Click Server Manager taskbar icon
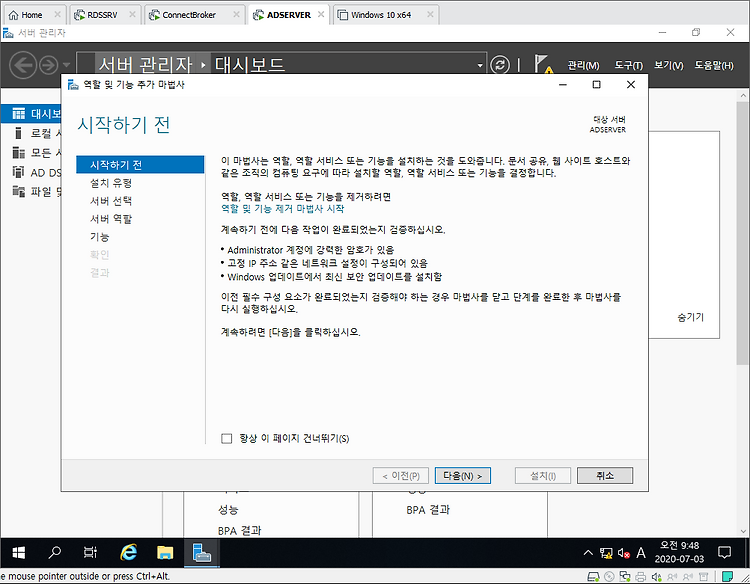Screen dimensions: 750x584 pyautogui.click(x=201, y=553)
